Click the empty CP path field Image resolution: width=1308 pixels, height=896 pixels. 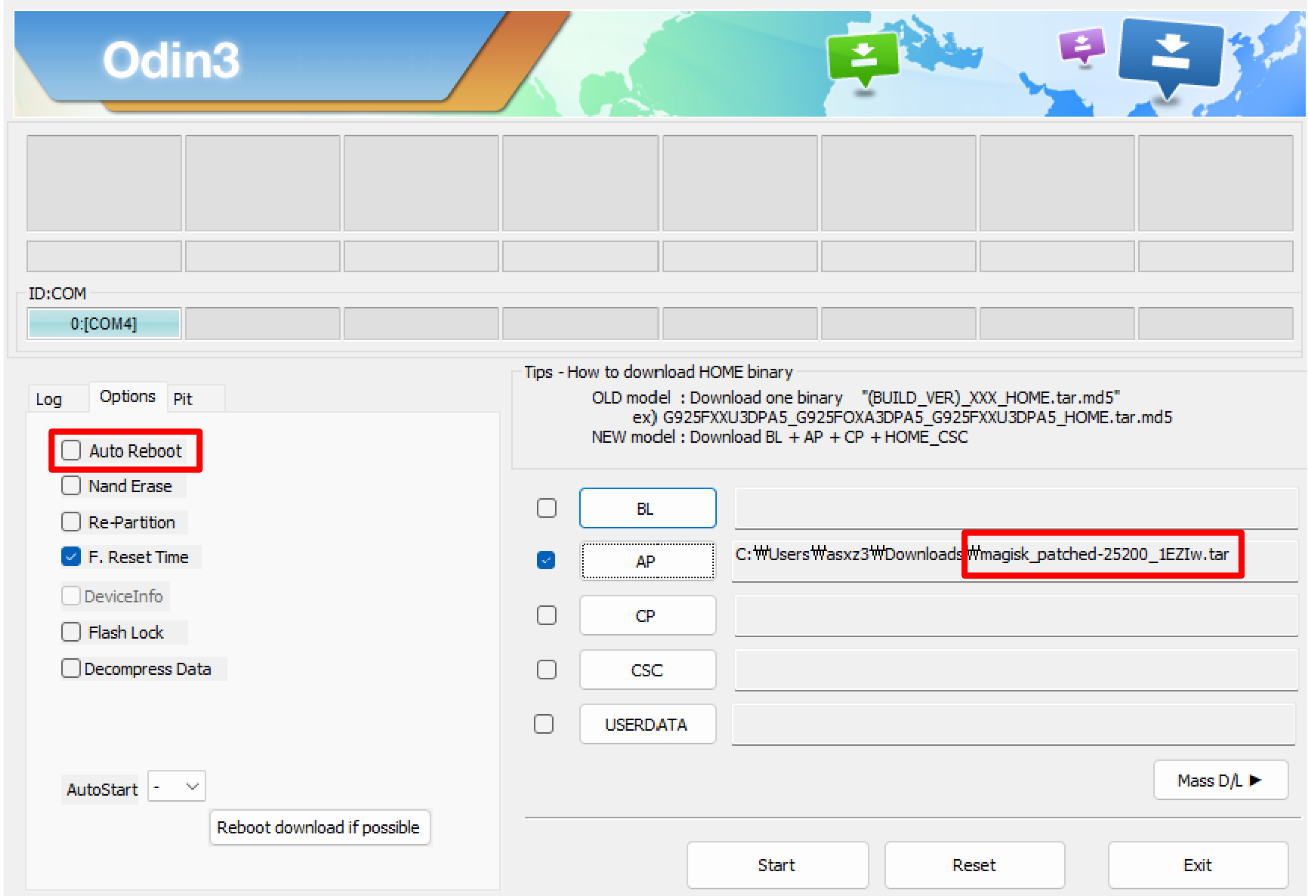tap(1016, 615)
